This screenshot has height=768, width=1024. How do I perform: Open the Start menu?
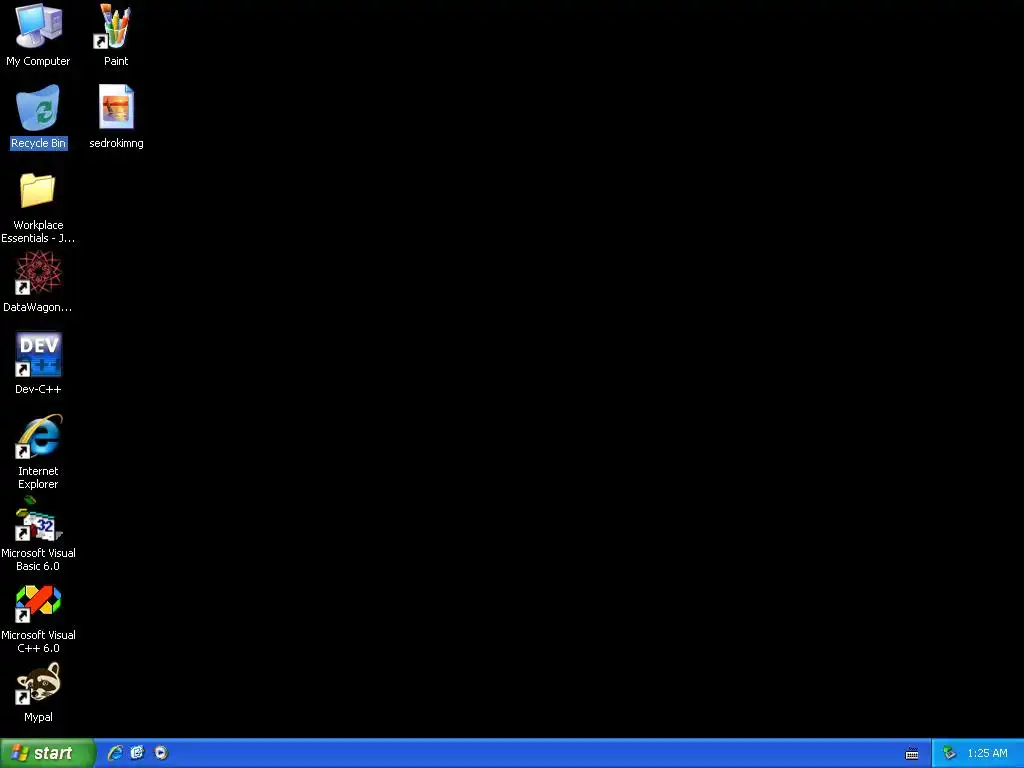(x=47, y=753)
